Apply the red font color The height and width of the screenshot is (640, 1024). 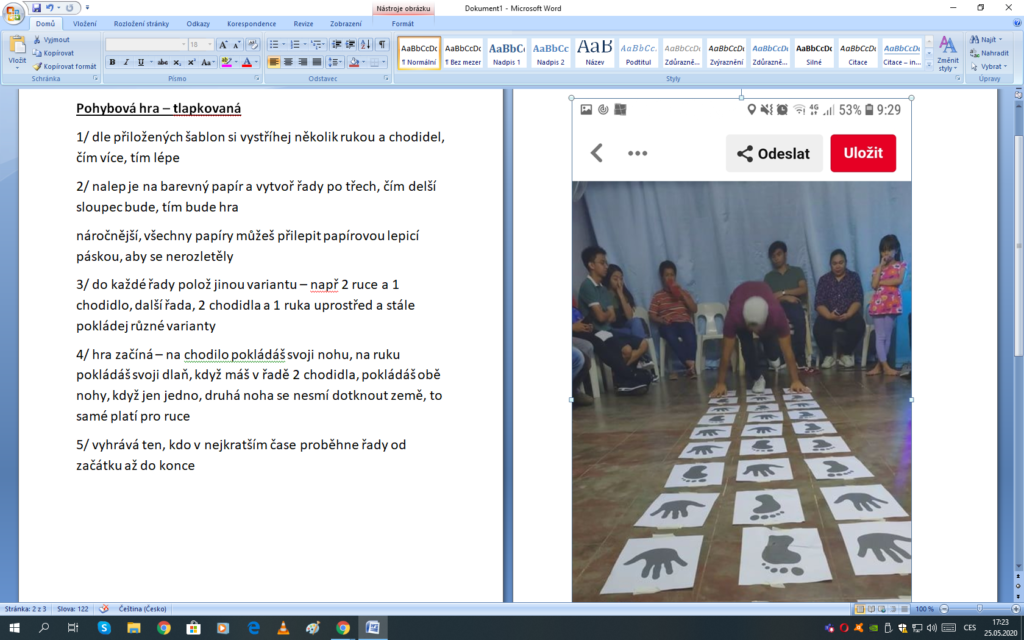coord(246,62)
